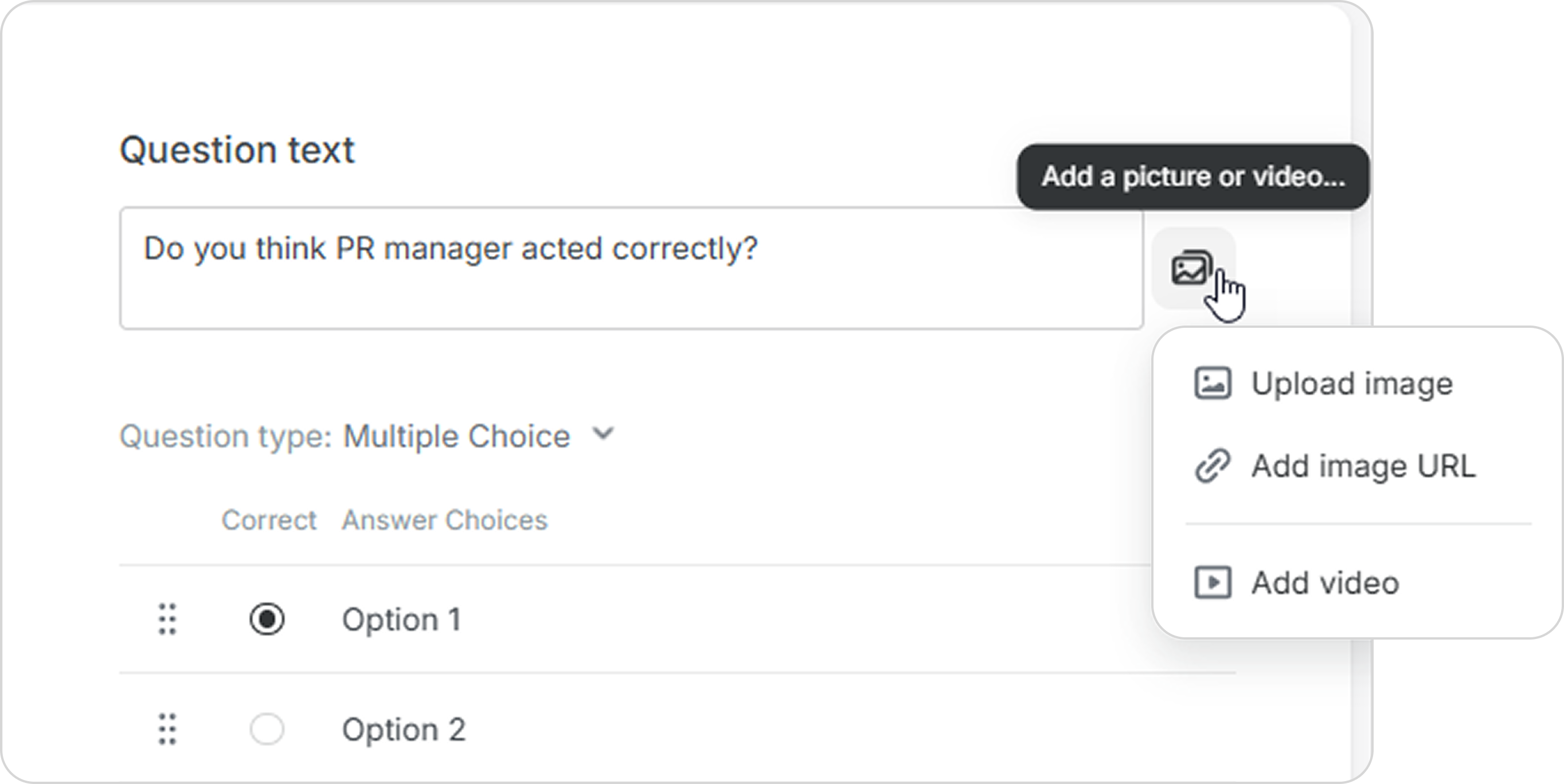Open the Multiple Choice type dropdown
This screenshot has height=784, width=1564.
pos(456,436)
